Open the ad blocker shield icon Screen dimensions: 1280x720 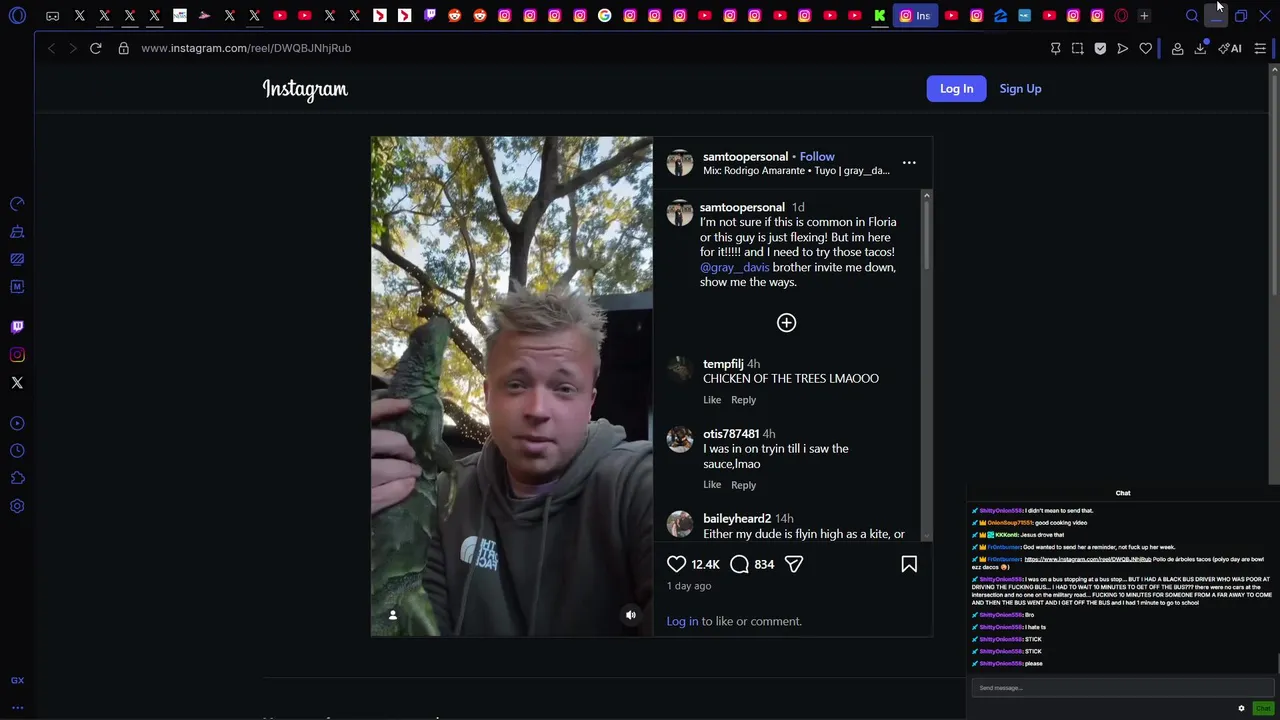point(1100,48)
